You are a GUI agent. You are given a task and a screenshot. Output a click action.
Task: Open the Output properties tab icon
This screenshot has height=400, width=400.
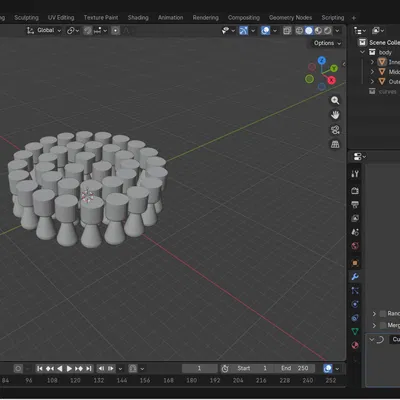point(355,204)
